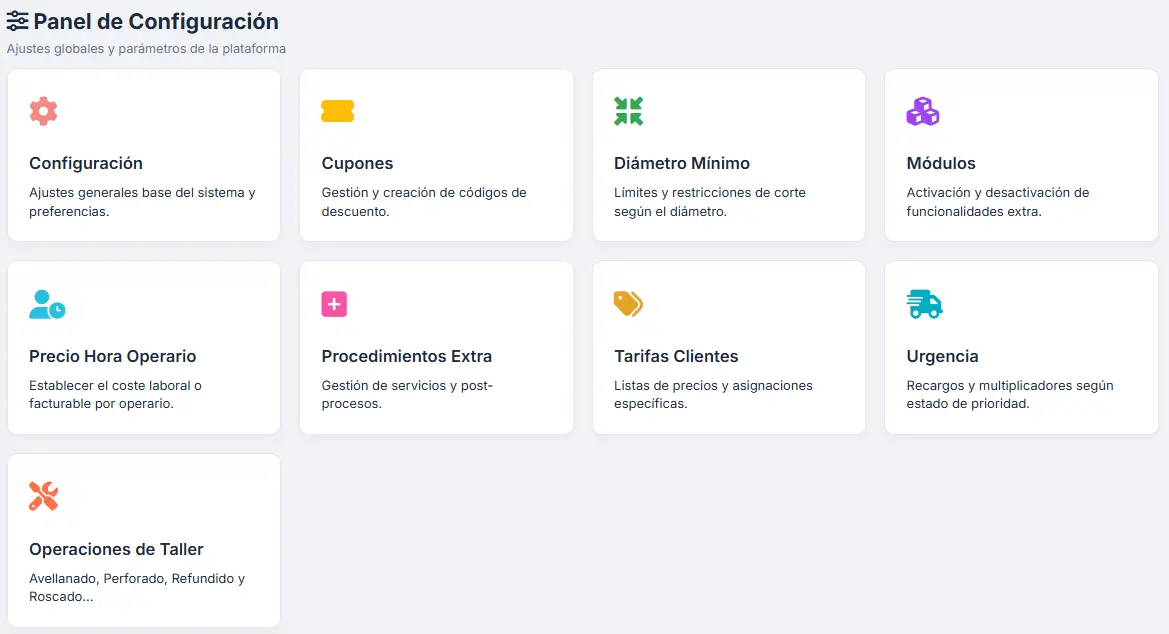
Task: Open the Configuración settings card
Action: pyautogui.click(x=143, y=155)
